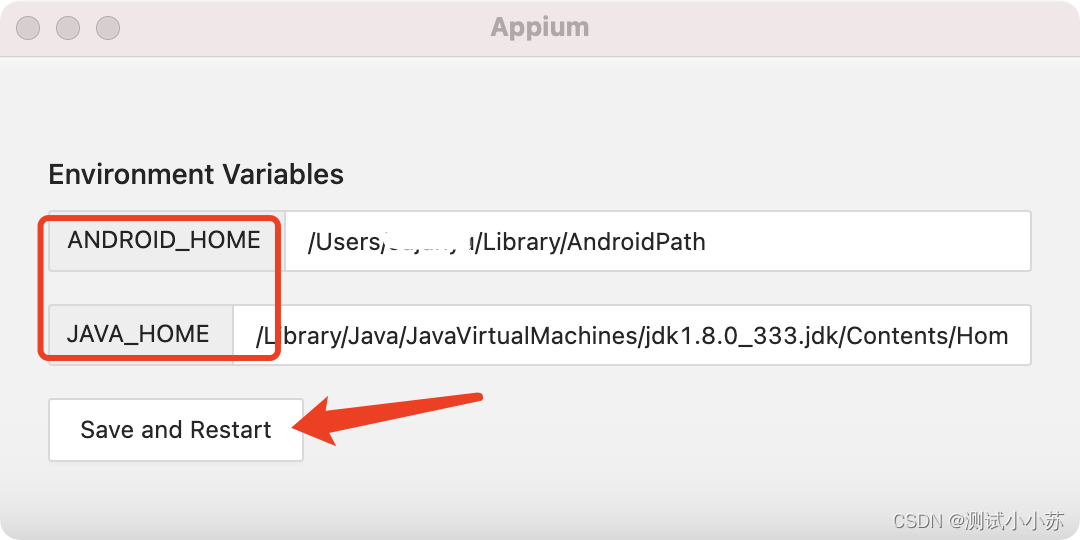Edit the ANDROID_HOME path field

tap(658, 241)
